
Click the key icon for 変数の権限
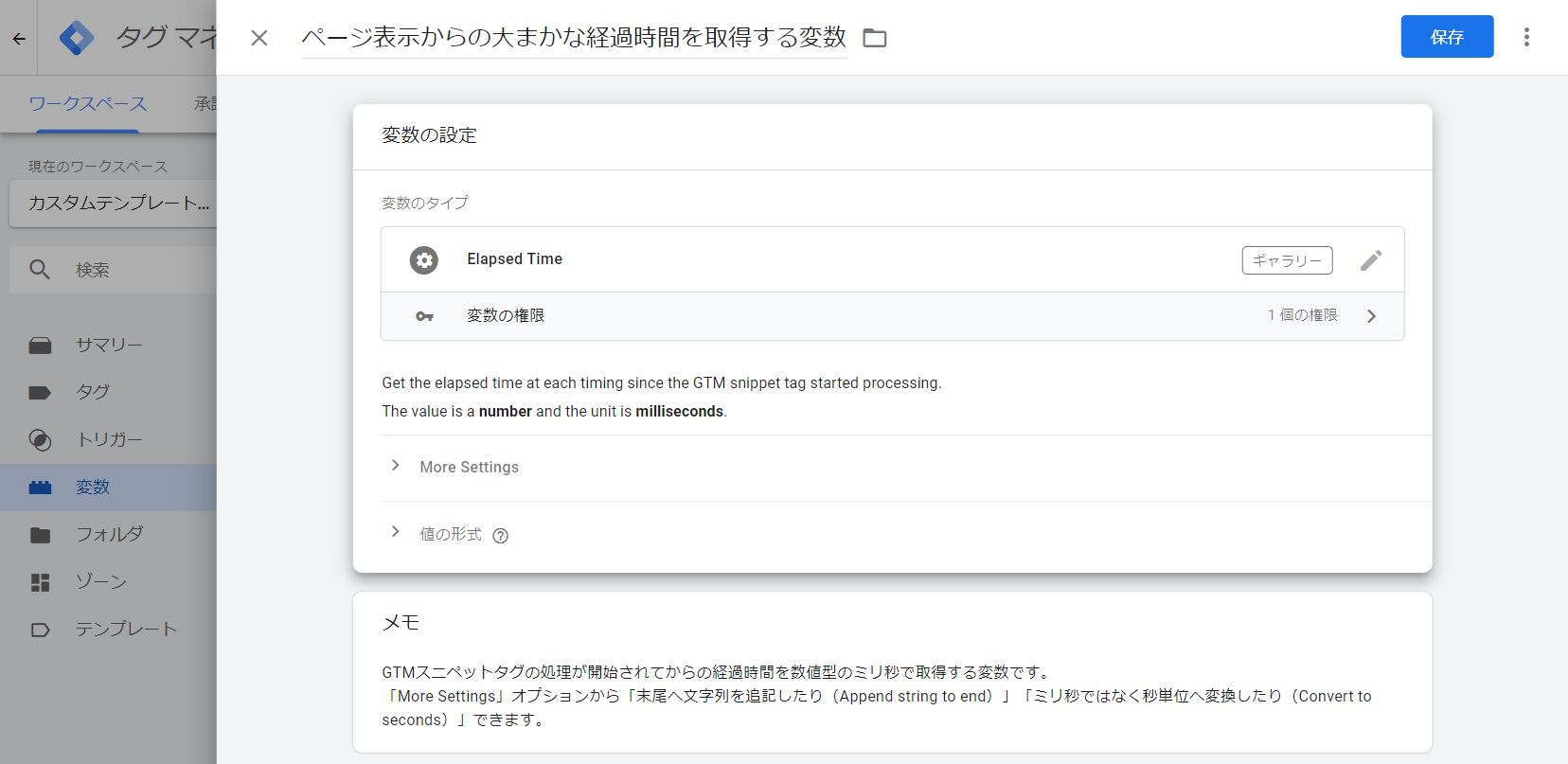[x=424, y=316]
